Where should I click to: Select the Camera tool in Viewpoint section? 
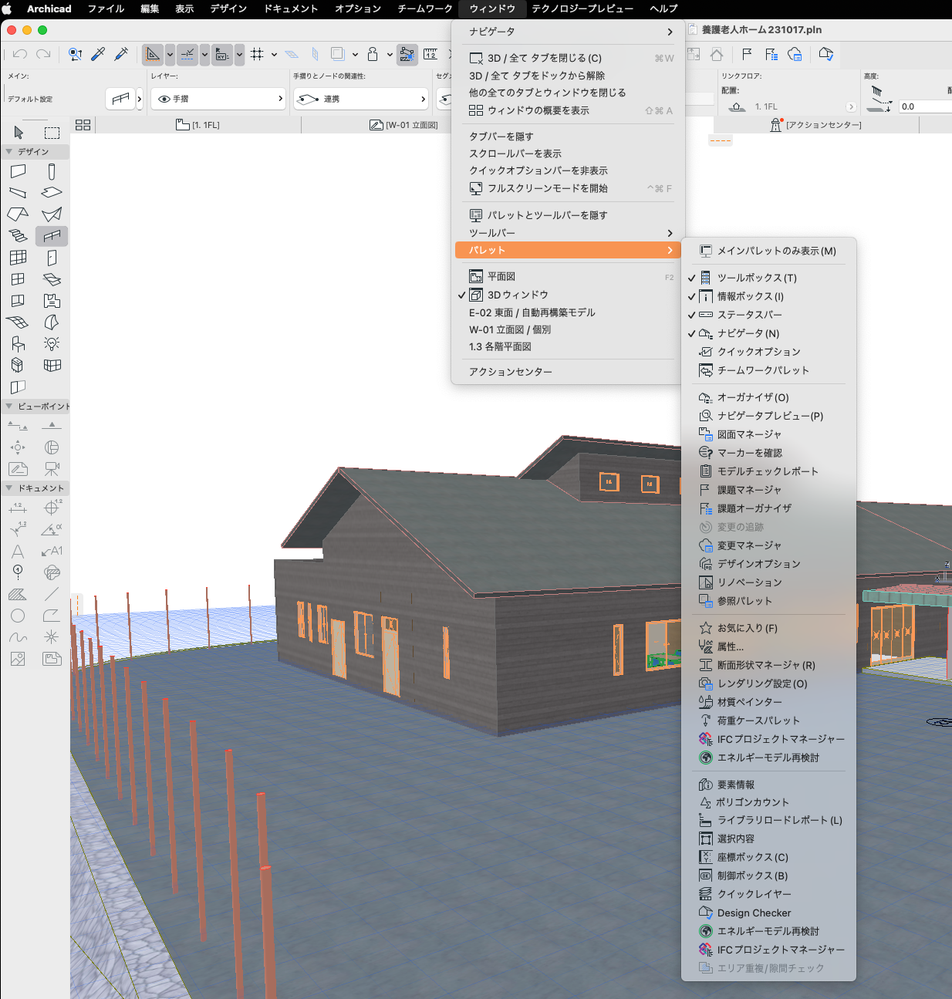pyautogui.click(x=52, y=469)
